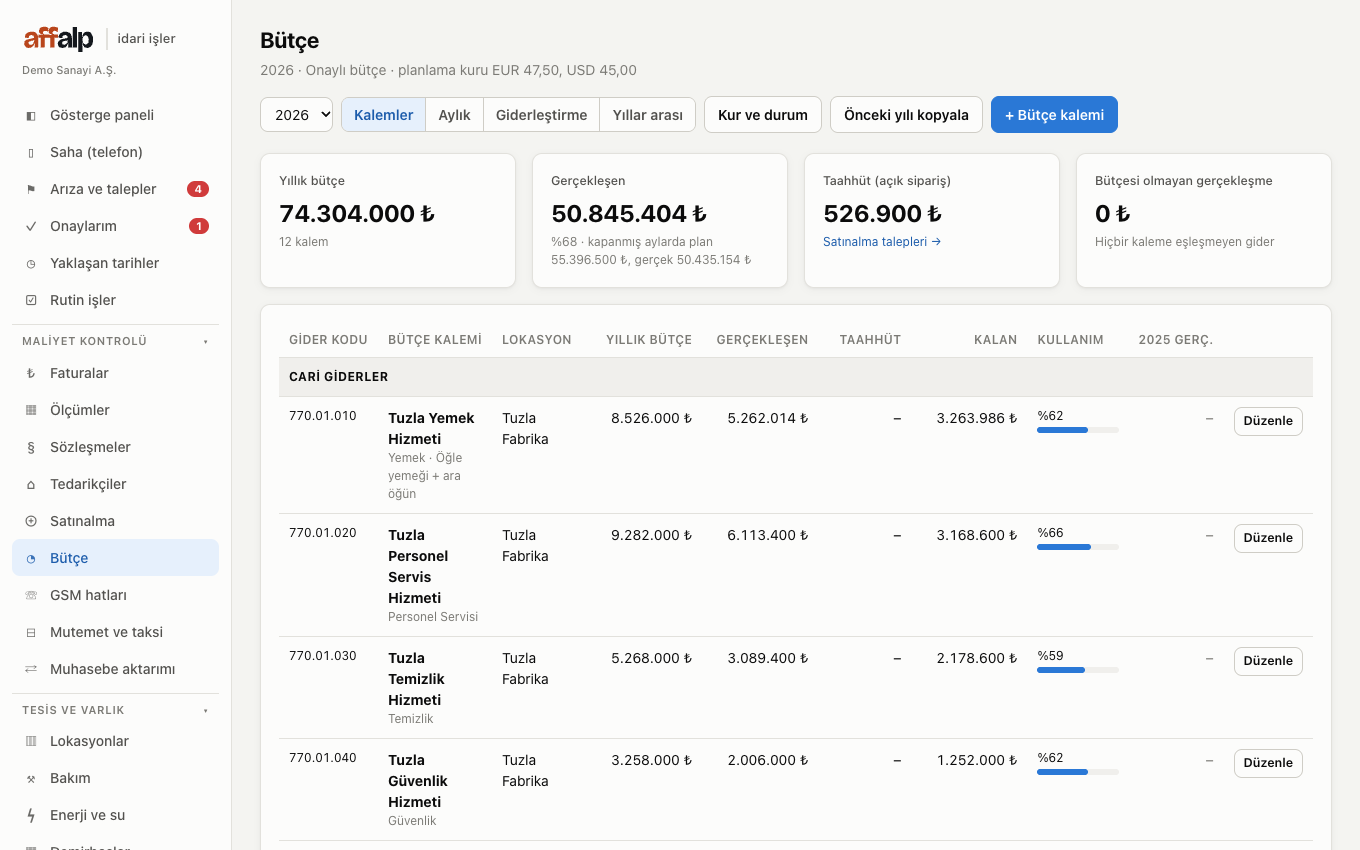Switch to the Kalemler tab
Screen dimensions: 1360x850
(384, 114)
